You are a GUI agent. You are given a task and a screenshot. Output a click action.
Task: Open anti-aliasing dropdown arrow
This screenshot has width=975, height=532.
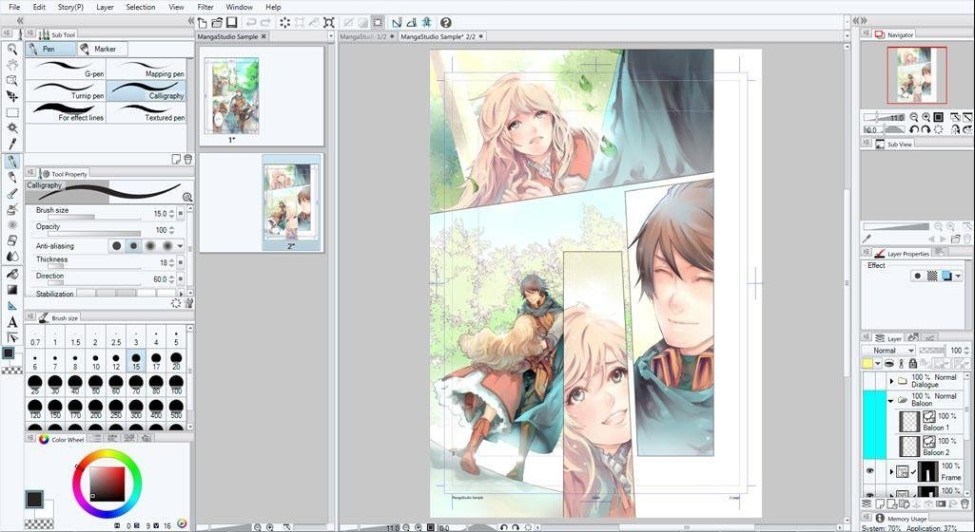180,246
